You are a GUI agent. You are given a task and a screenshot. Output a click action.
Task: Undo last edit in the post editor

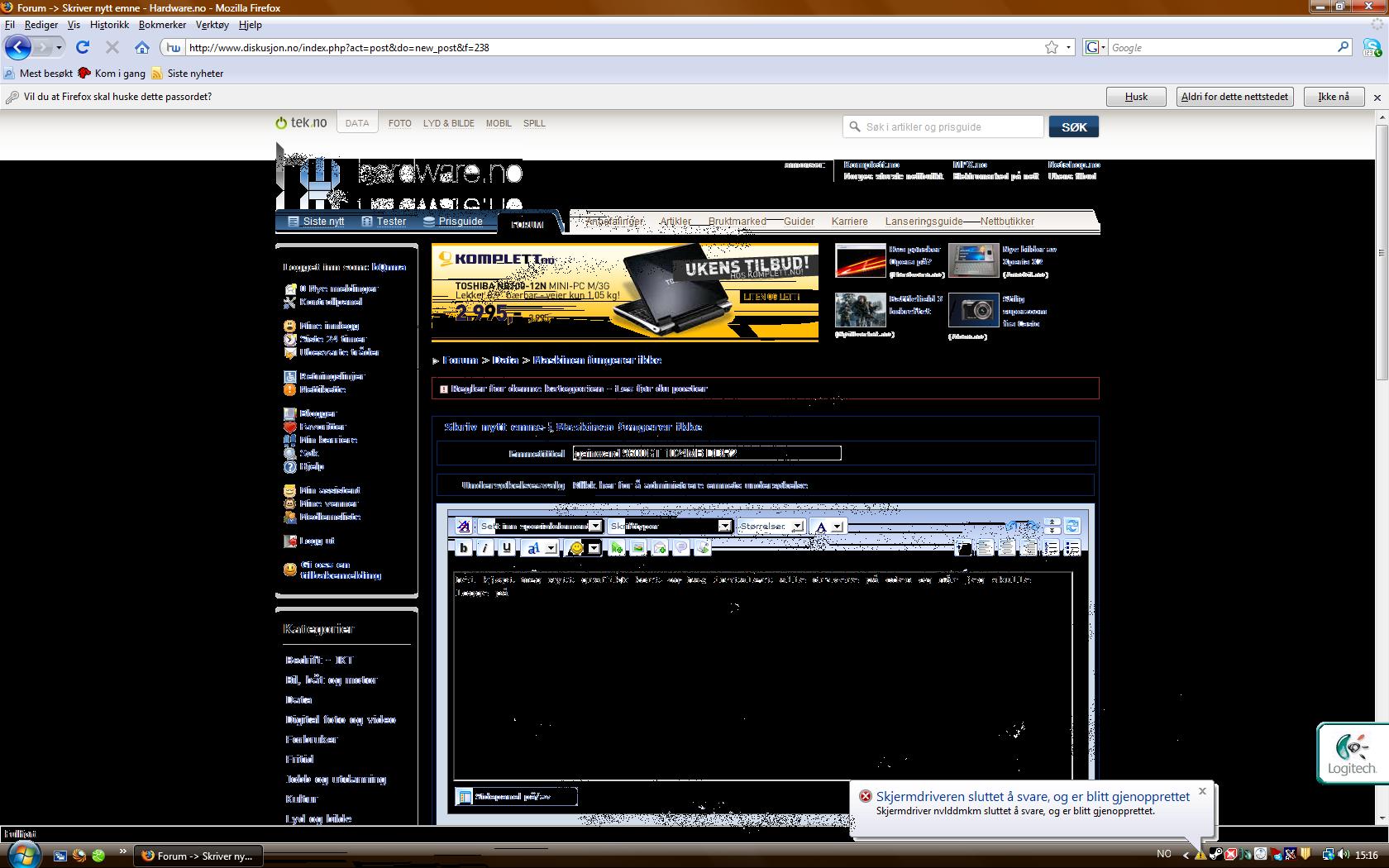click(1013, 526)
